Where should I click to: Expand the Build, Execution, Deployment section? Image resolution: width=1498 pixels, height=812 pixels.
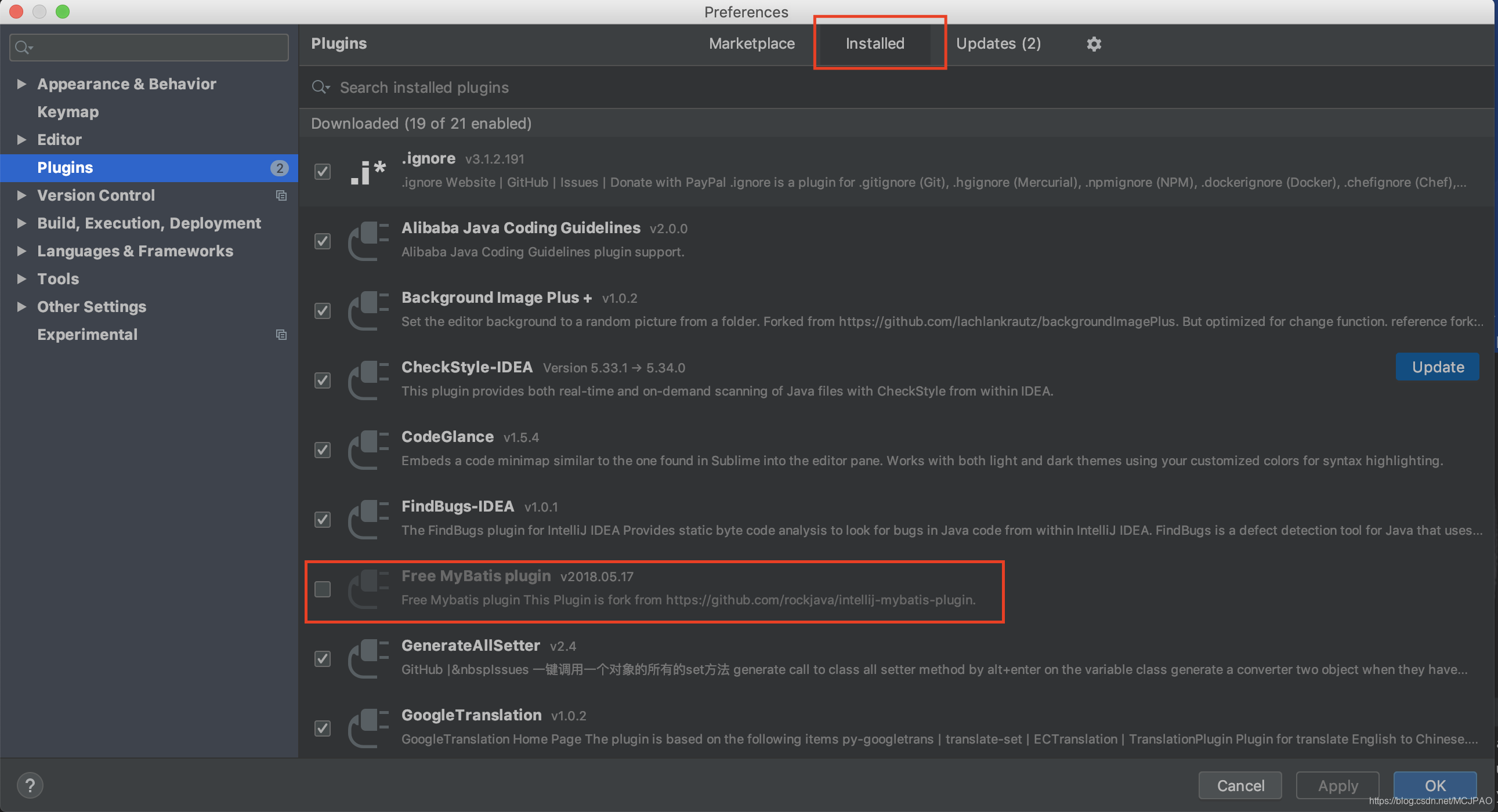tap(22, 223)
